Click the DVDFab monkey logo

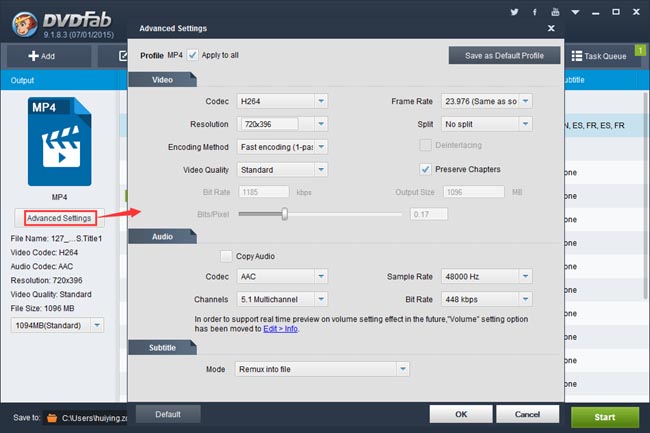[x=25, y=24]
